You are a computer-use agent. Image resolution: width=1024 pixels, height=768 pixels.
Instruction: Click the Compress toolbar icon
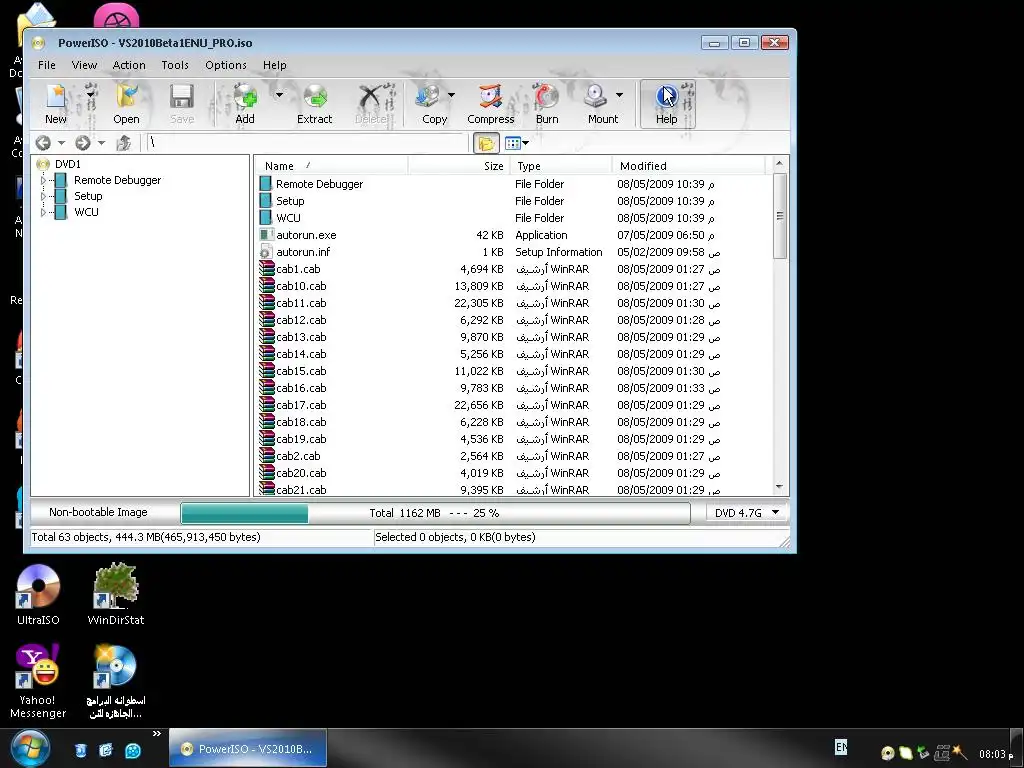tap(490, 97)
